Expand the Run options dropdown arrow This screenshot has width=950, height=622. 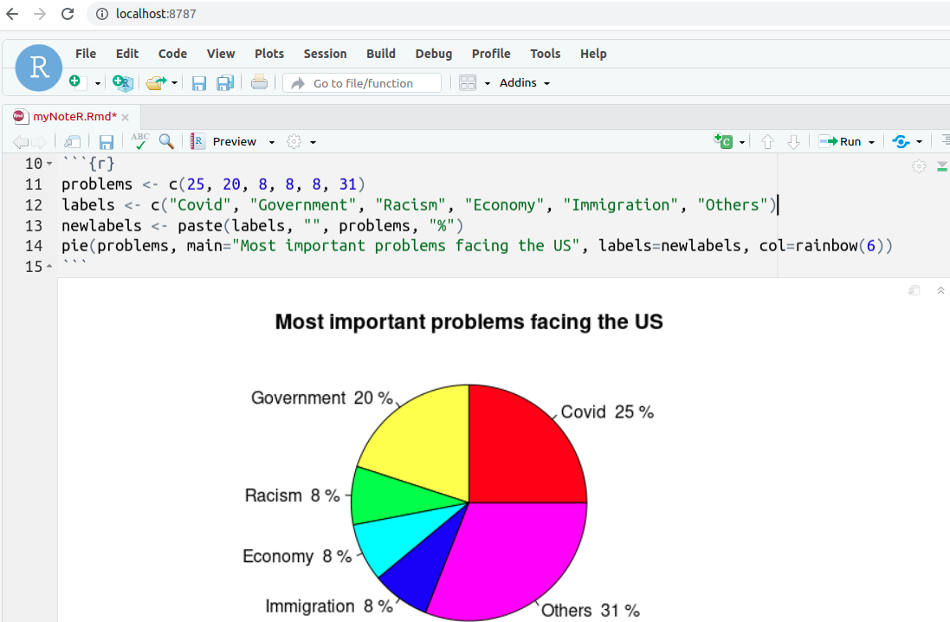click(x=870, y=141)
